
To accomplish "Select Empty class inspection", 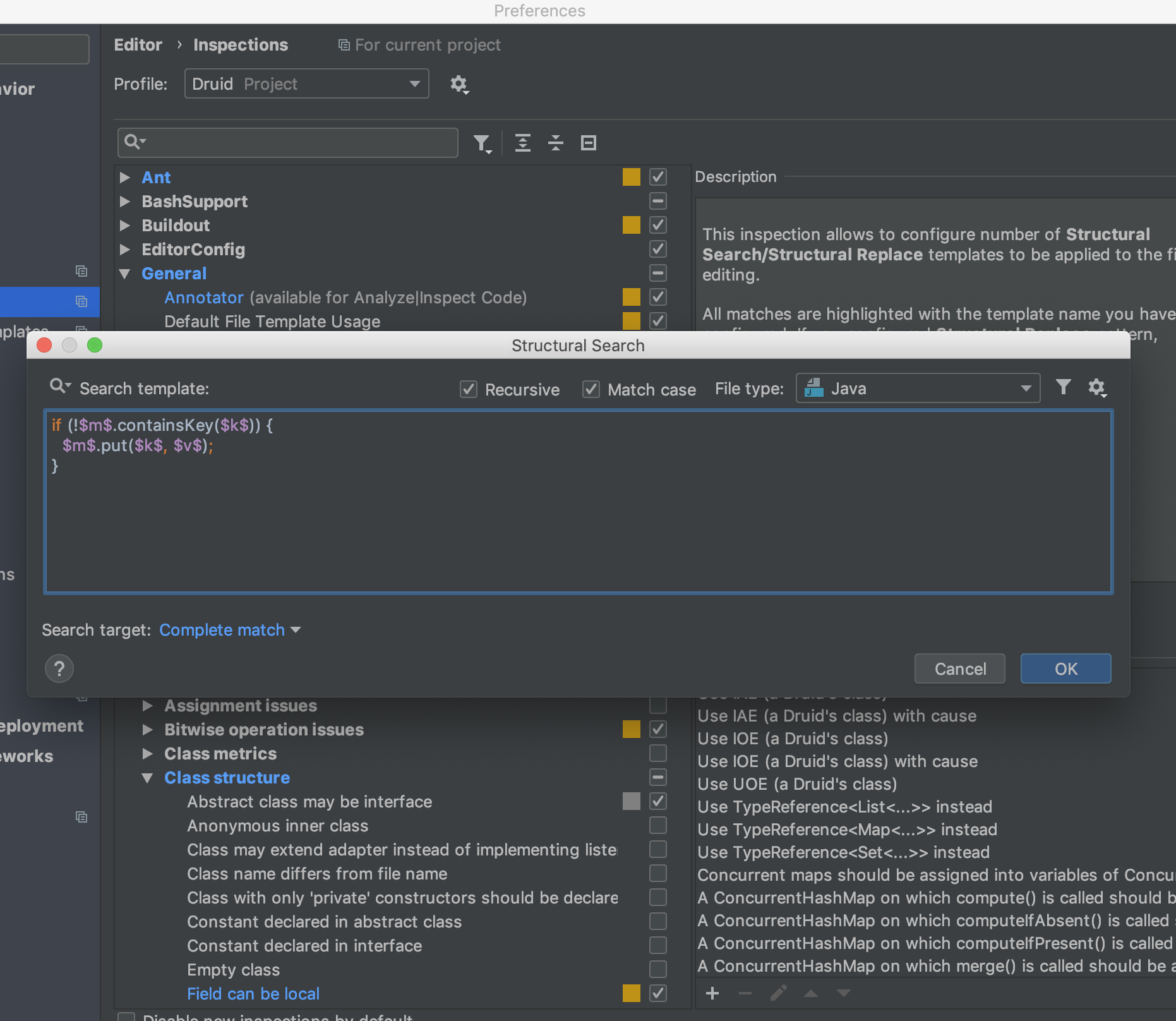I will [x=233, y=970].
